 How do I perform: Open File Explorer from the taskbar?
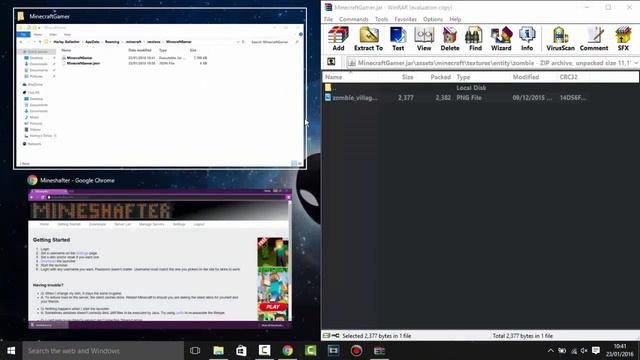pyautogui.click(x=218, y=351)
